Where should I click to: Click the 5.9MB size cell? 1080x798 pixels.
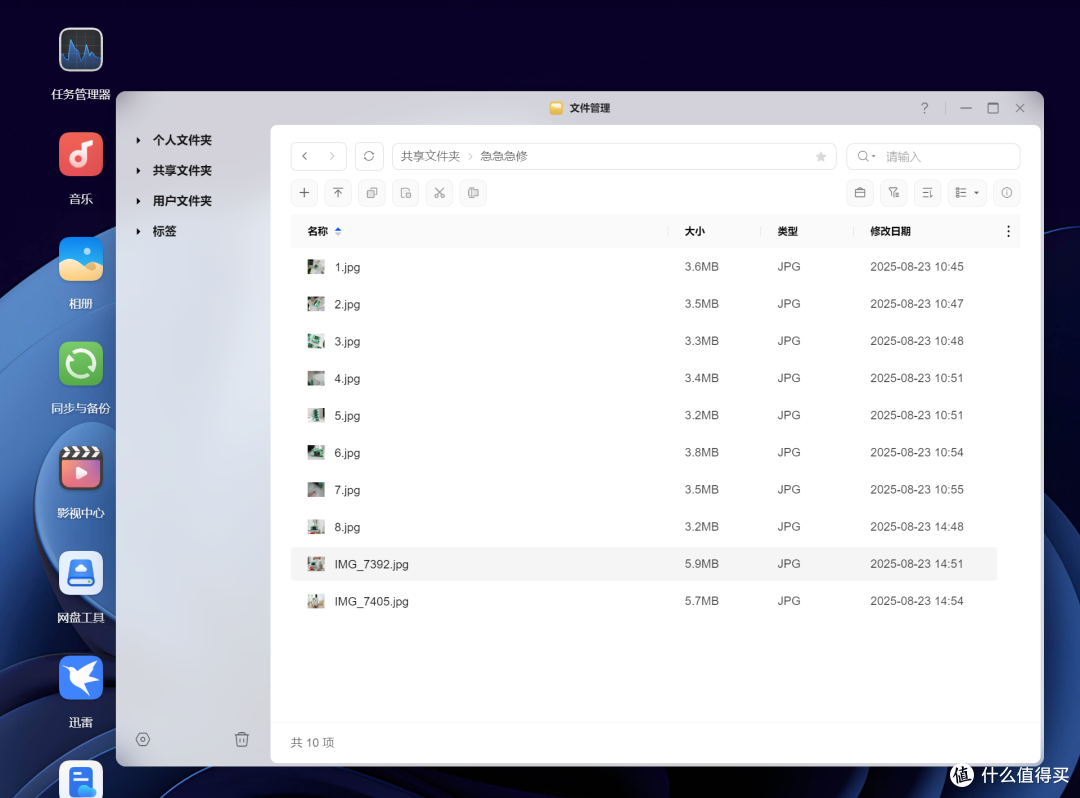click(701, 564)
